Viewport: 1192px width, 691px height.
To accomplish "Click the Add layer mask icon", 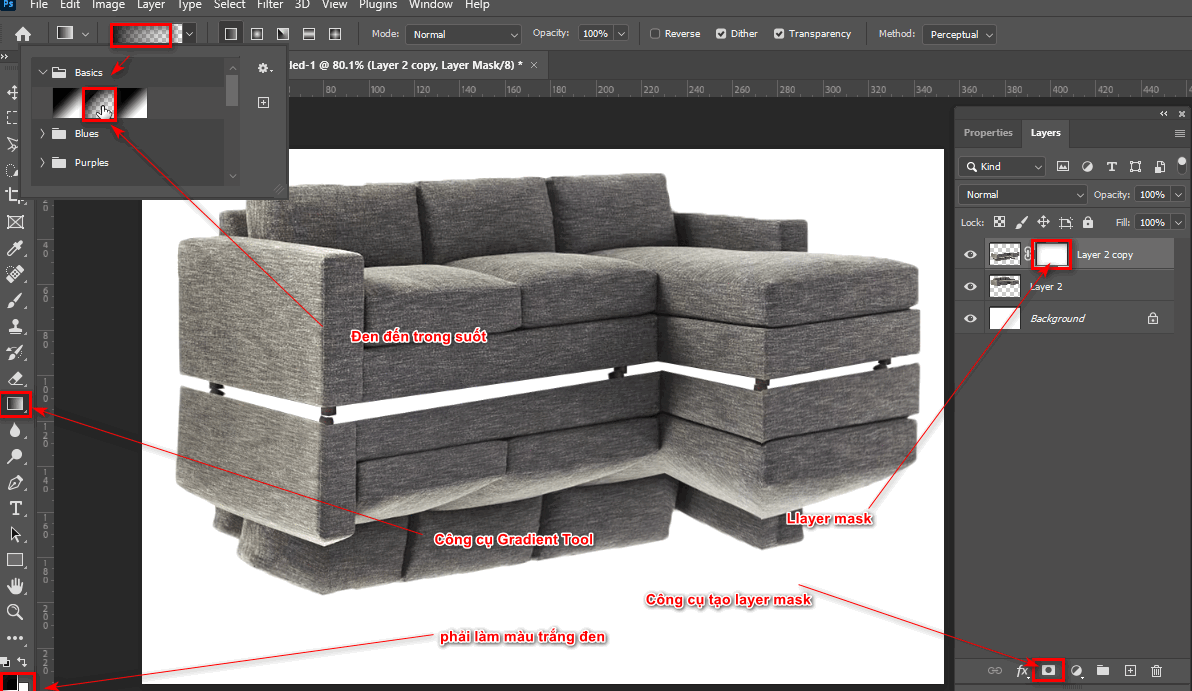I will (x=1048, y=670).
